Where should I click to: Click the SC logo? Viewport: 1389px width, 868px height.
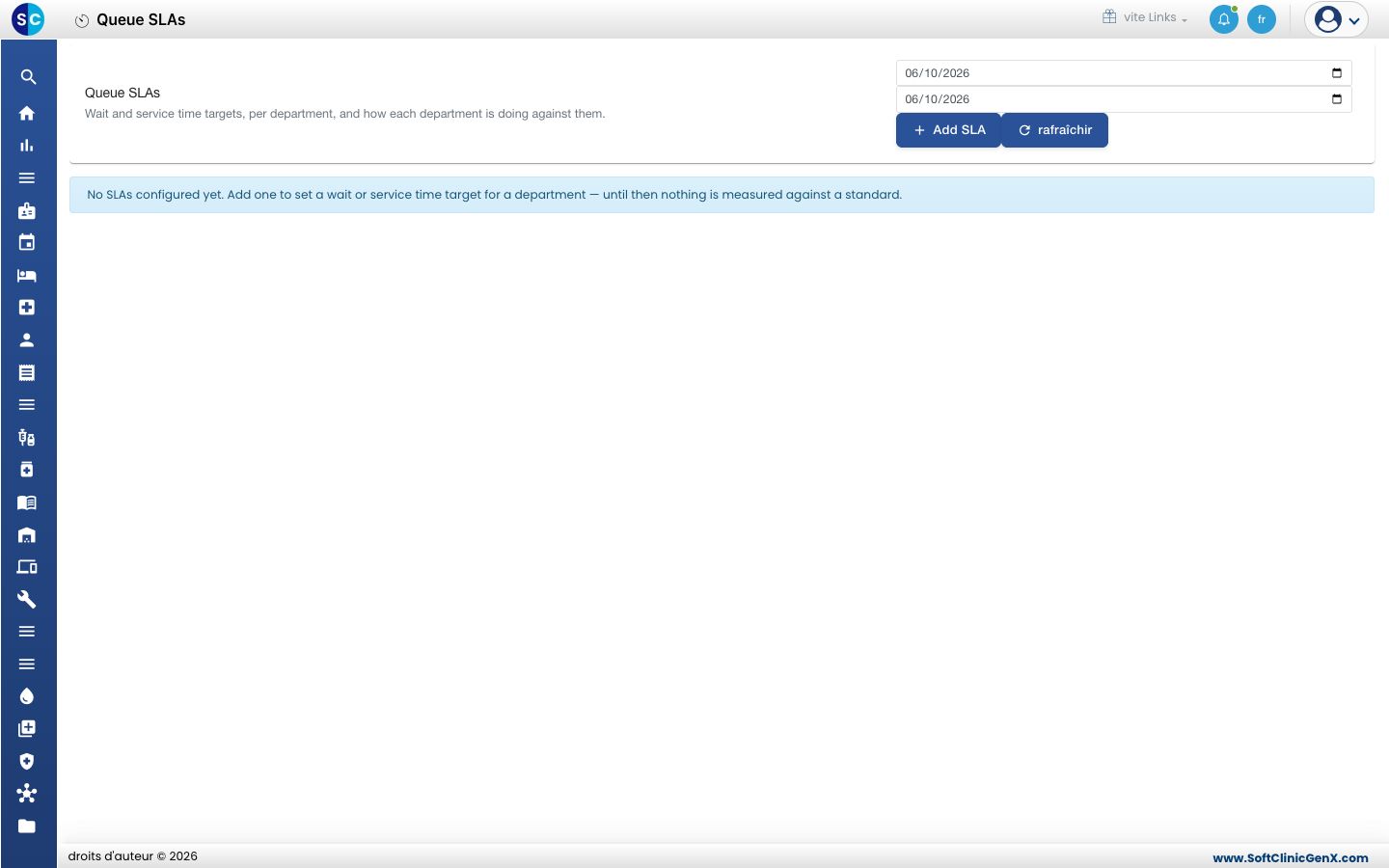pyautogui.click(x=28, y=19)
